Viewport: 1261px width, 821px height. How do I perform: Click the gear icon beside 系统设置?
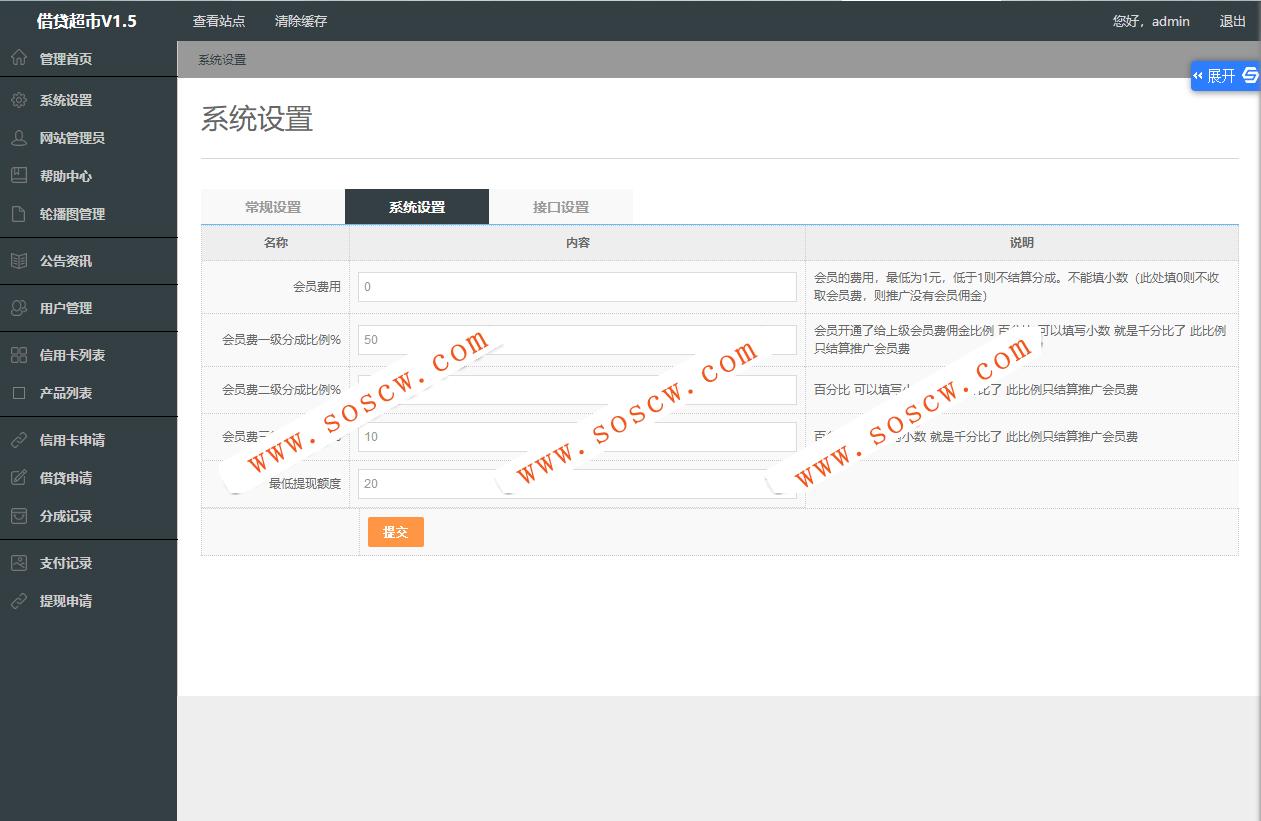click(18, 100)
